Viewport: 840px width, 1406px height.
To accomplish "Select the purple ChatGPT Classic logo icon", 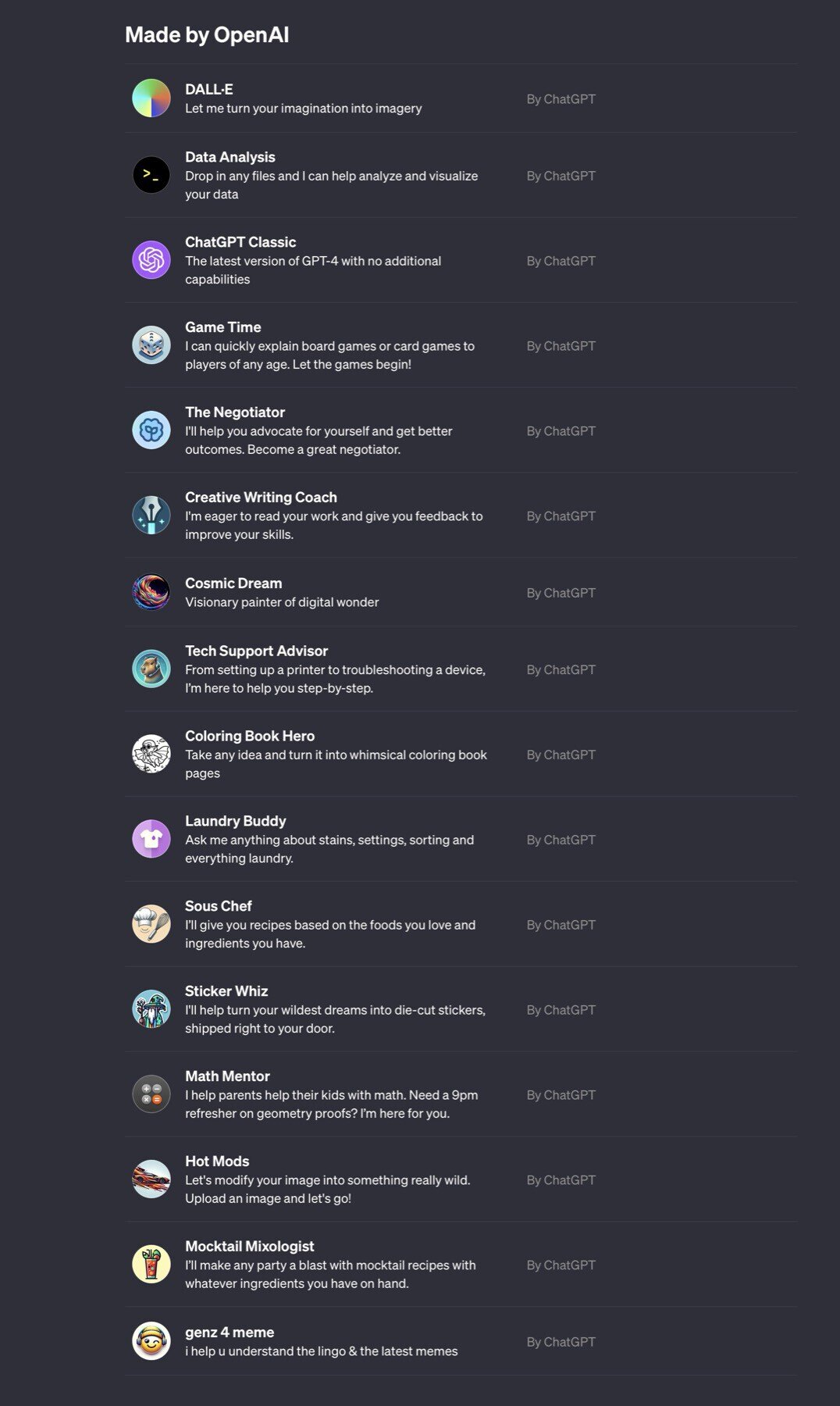I will tap(151, 260).
